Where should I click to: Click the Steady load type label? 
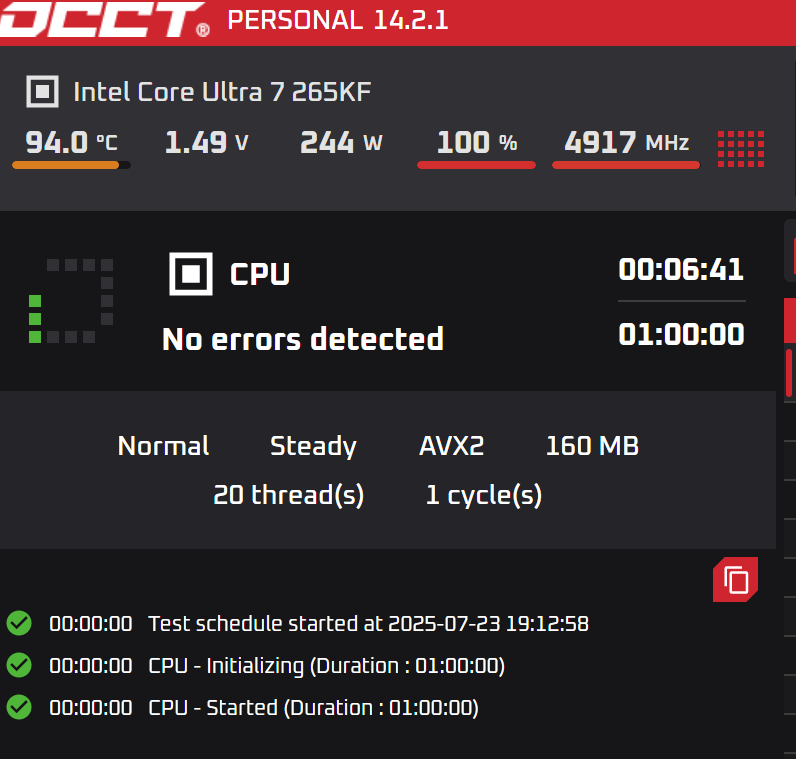[x=313, y=446]
